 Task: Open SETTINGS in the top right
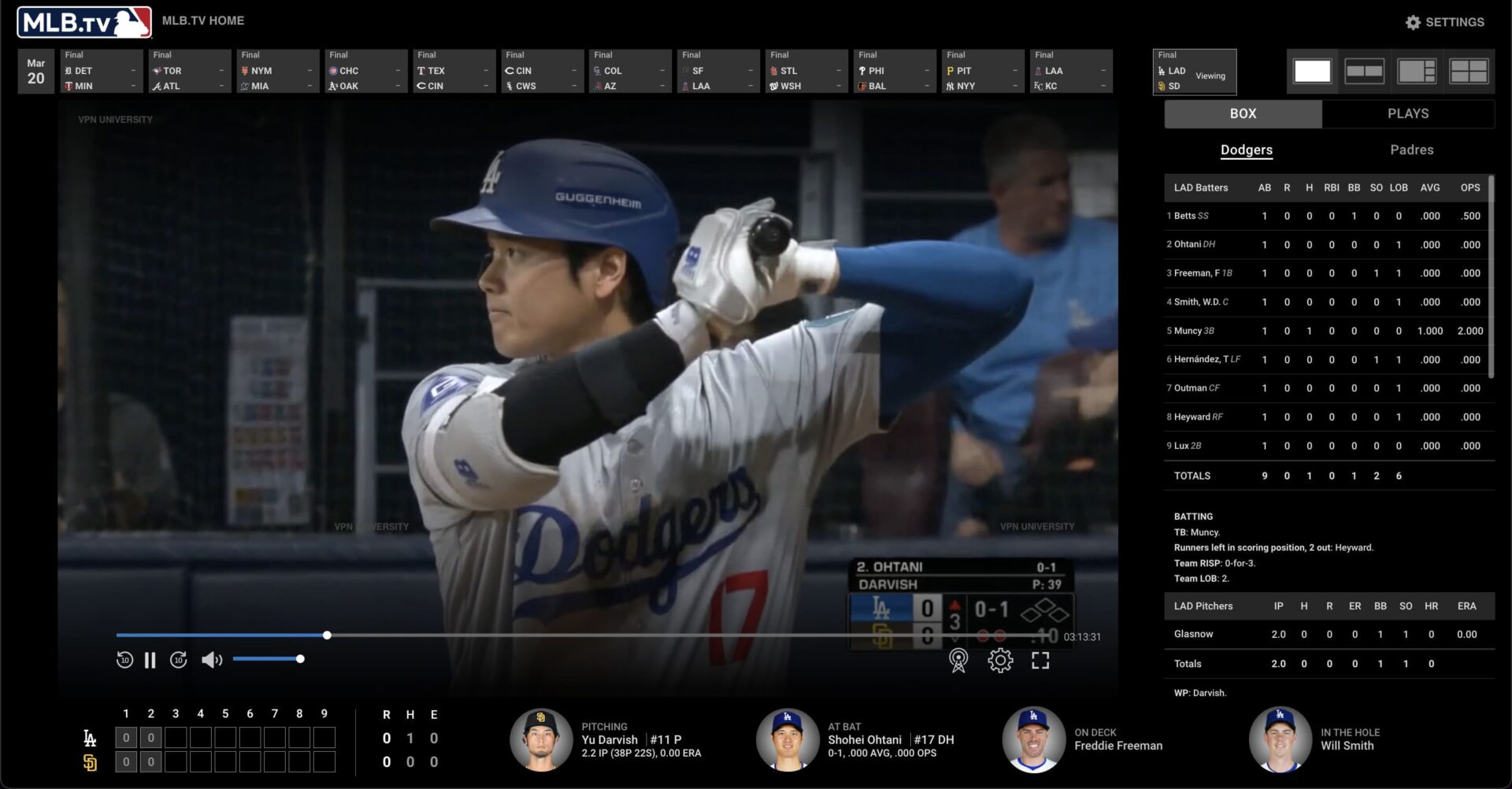(1445, 21)
